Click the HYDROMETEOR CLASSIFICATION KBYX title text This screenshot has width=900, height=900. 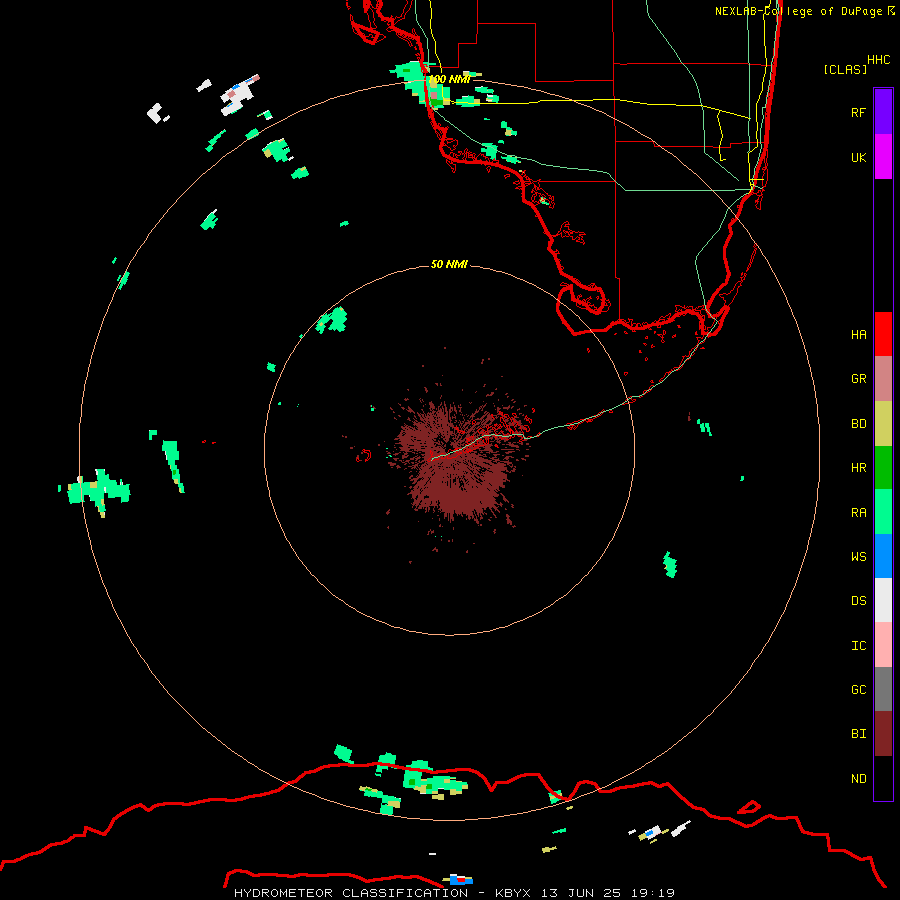coord(454,893)
